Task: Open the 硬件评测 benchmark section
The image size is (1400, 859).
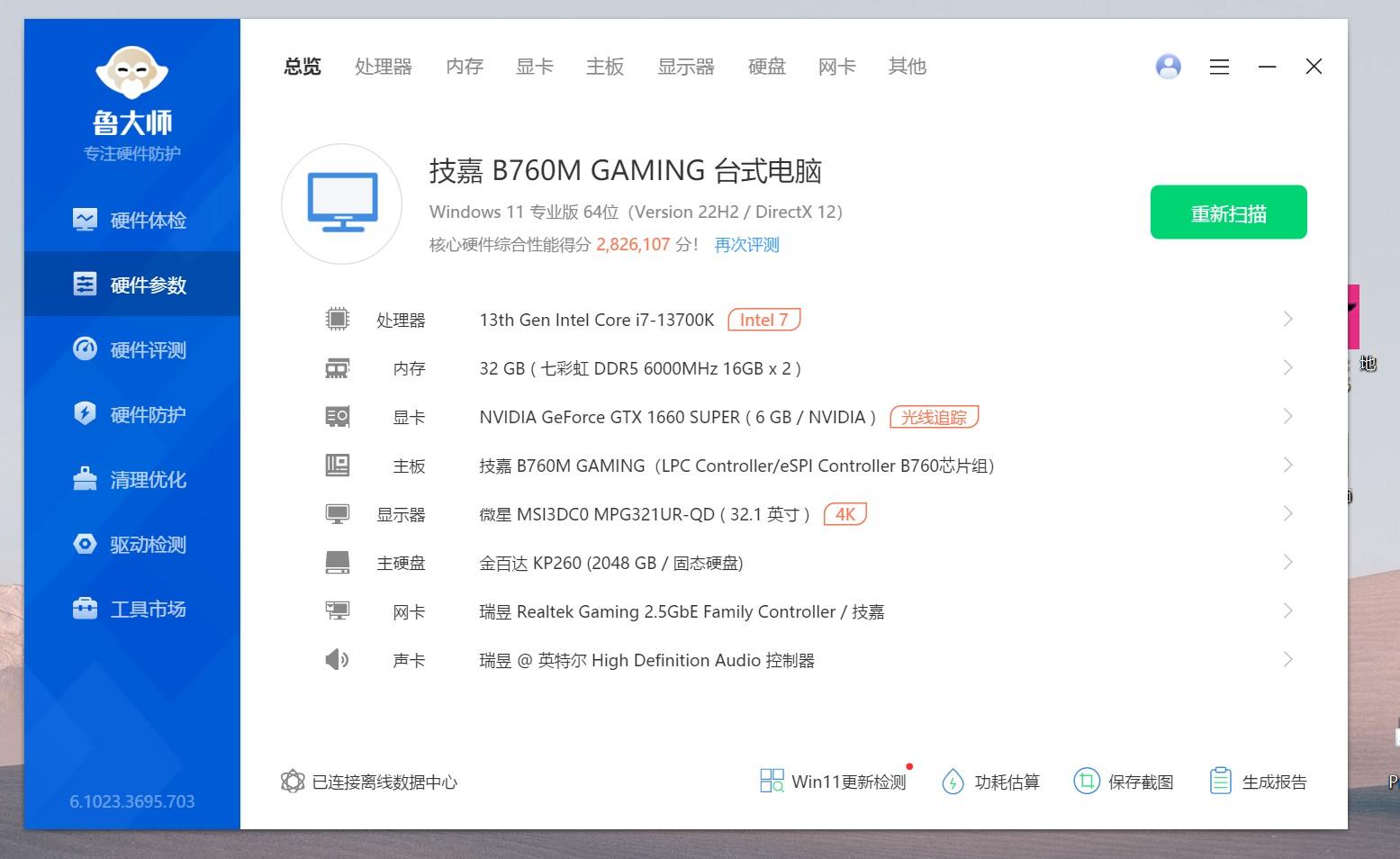Action: [131, 349]
